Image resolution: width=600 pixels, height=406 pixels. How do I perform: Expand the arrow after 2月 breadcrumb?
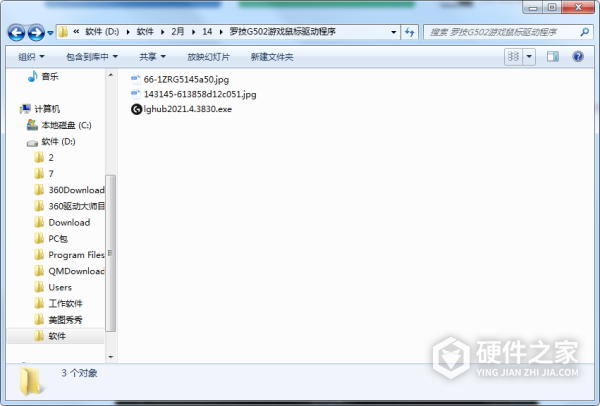194,32
